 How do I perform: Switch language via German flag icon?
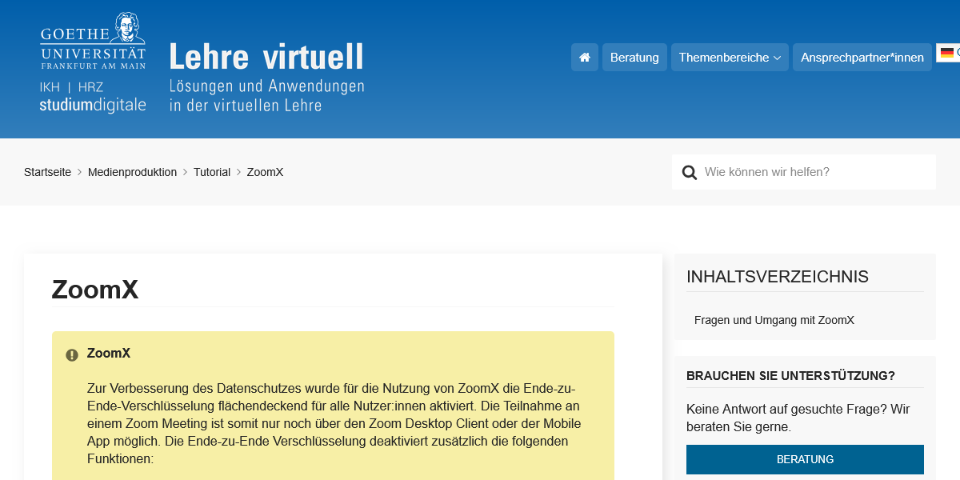click(948, 53)
